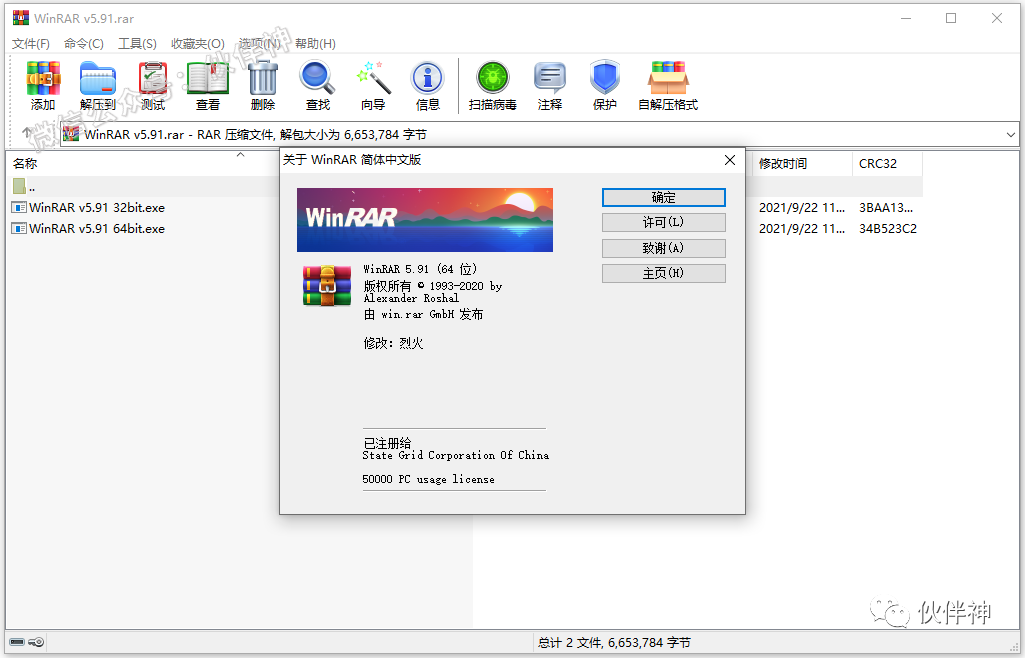This screenshot has width=1025, height=658.
Task: Click the Protect (保护) shield icon
Action: pos(605,86)
